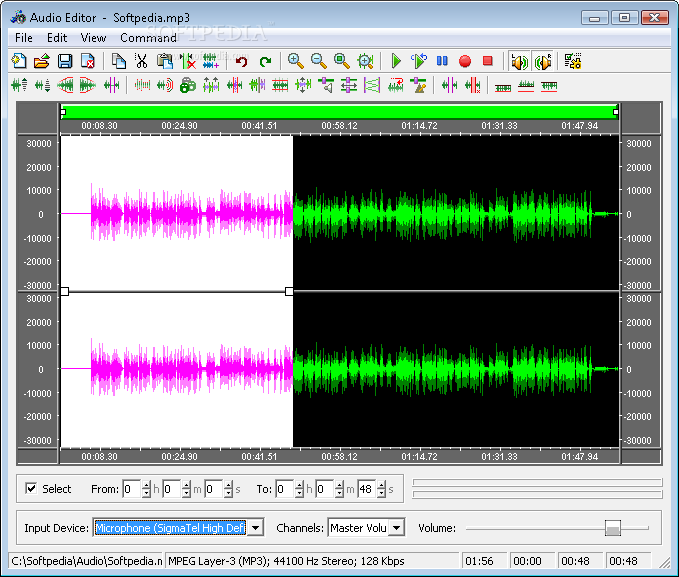Screen dimensions: 679x577
Task: Open the Command menu
Action: tap(149, 38)
